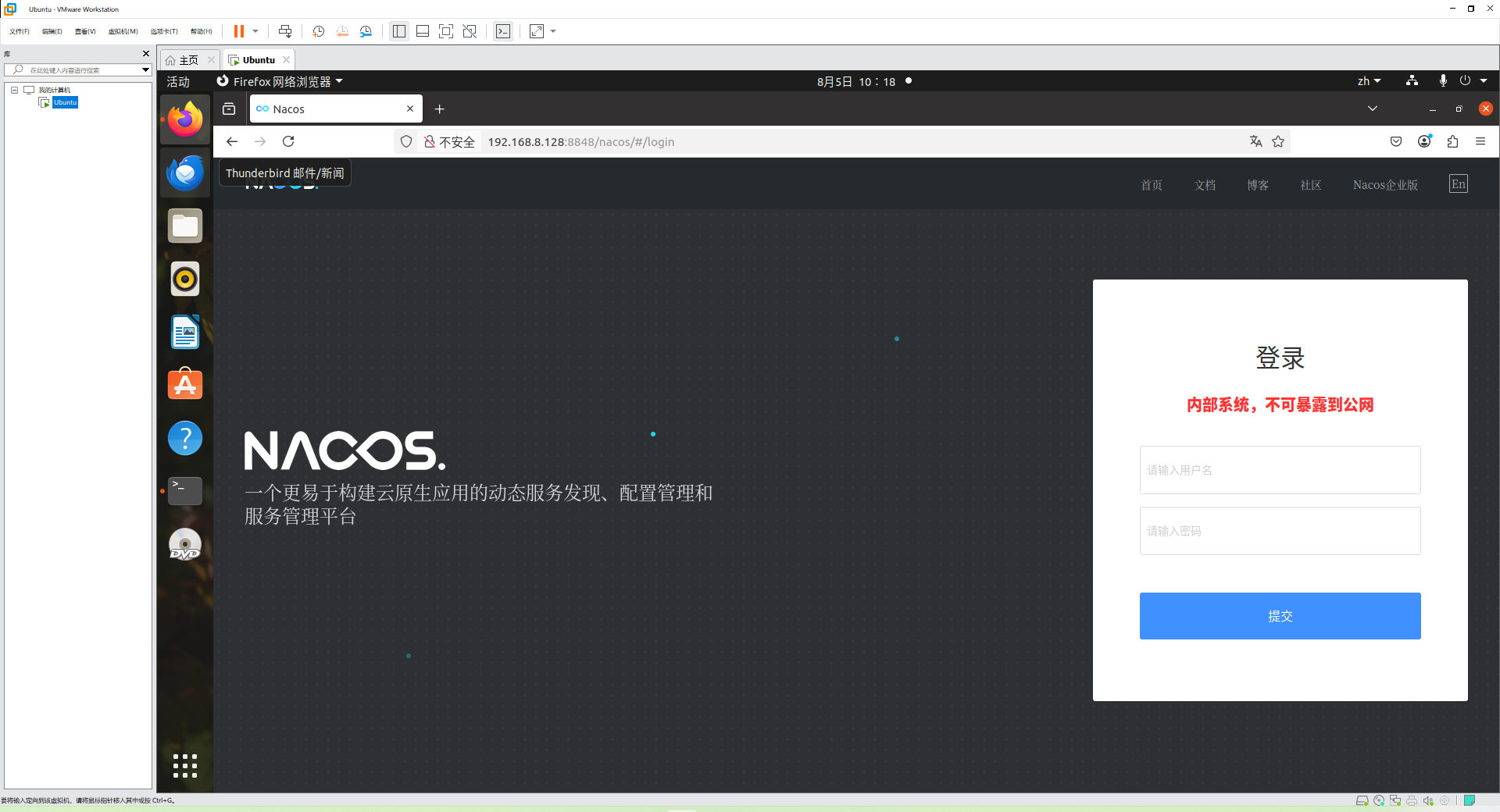Open Ubuntu system power menu

click(x=1473, y=81)
